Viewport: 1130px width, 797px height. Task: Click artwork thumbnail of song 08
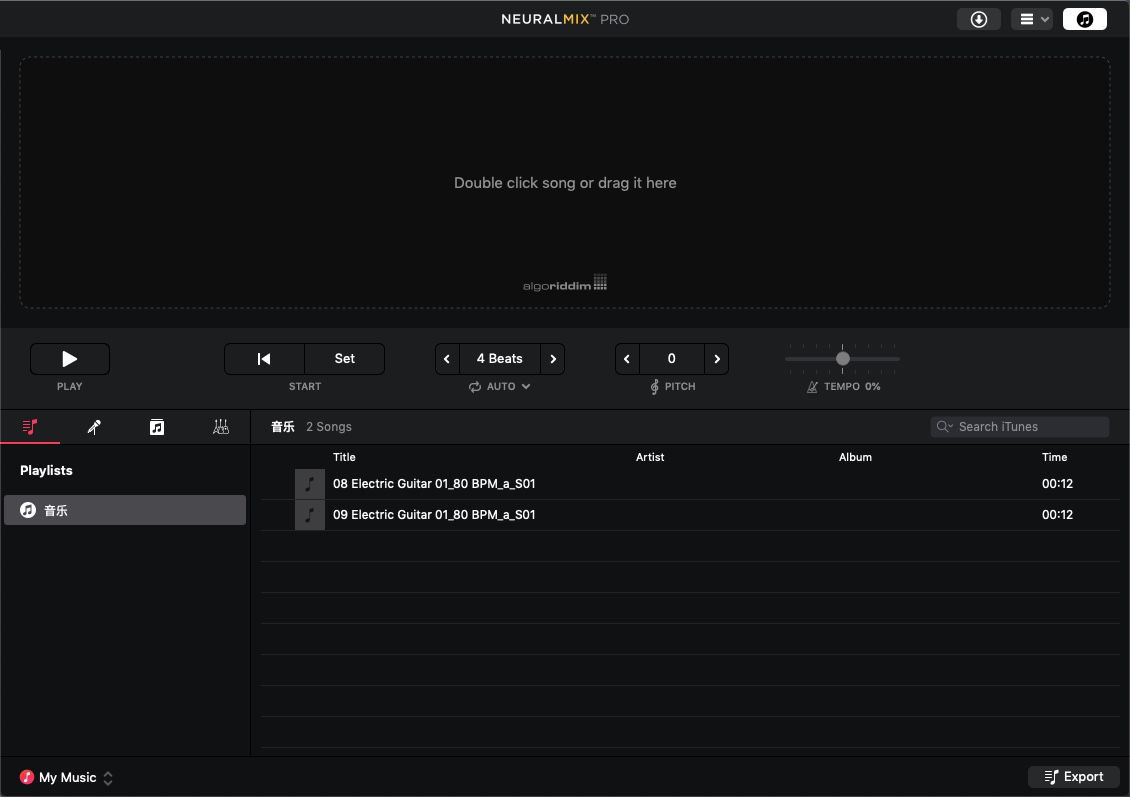[310, 484]
